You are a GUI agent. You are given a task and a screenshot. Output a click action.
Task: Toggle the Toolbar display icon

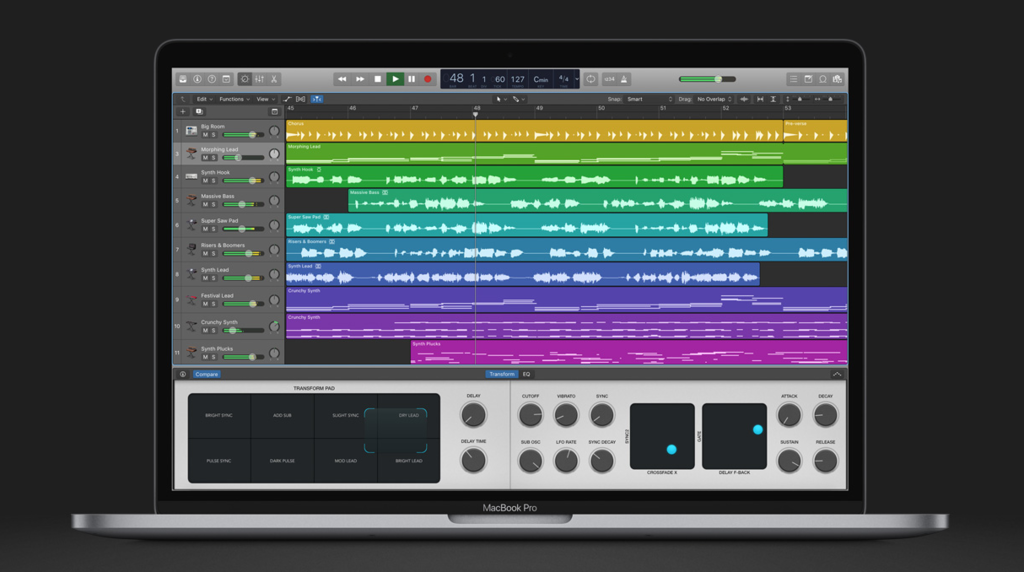227,79
